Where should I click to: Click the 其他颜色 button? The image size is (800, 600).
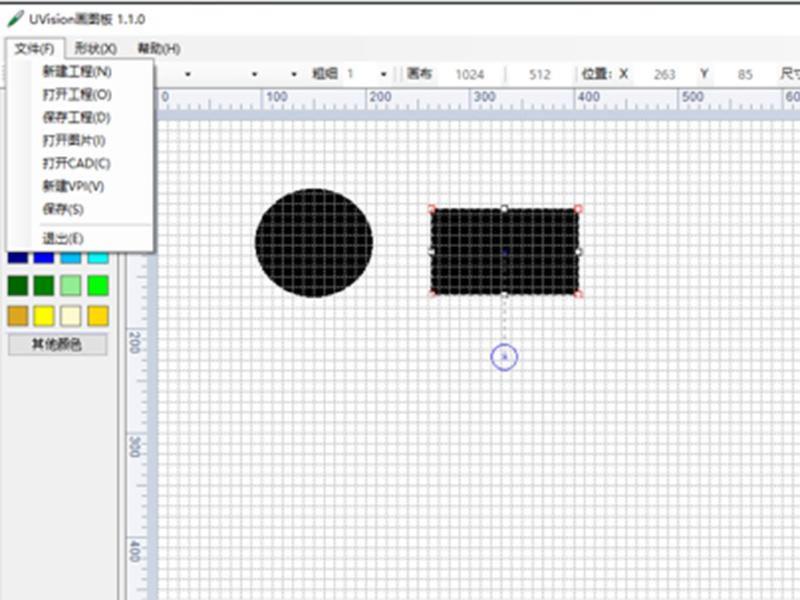coord(58,344)
